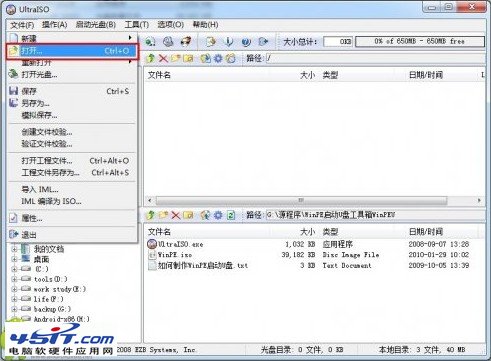Click the 大小总计 size field
This screenshot has width=491, height=361.
[338, 41]
